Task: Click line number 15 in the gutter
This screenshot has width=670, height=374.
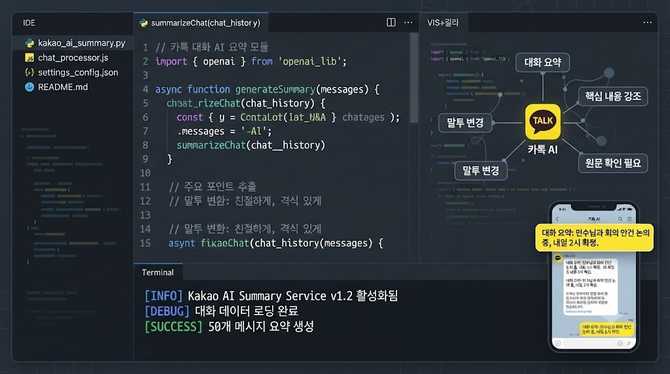Action: tap(145, 243)
